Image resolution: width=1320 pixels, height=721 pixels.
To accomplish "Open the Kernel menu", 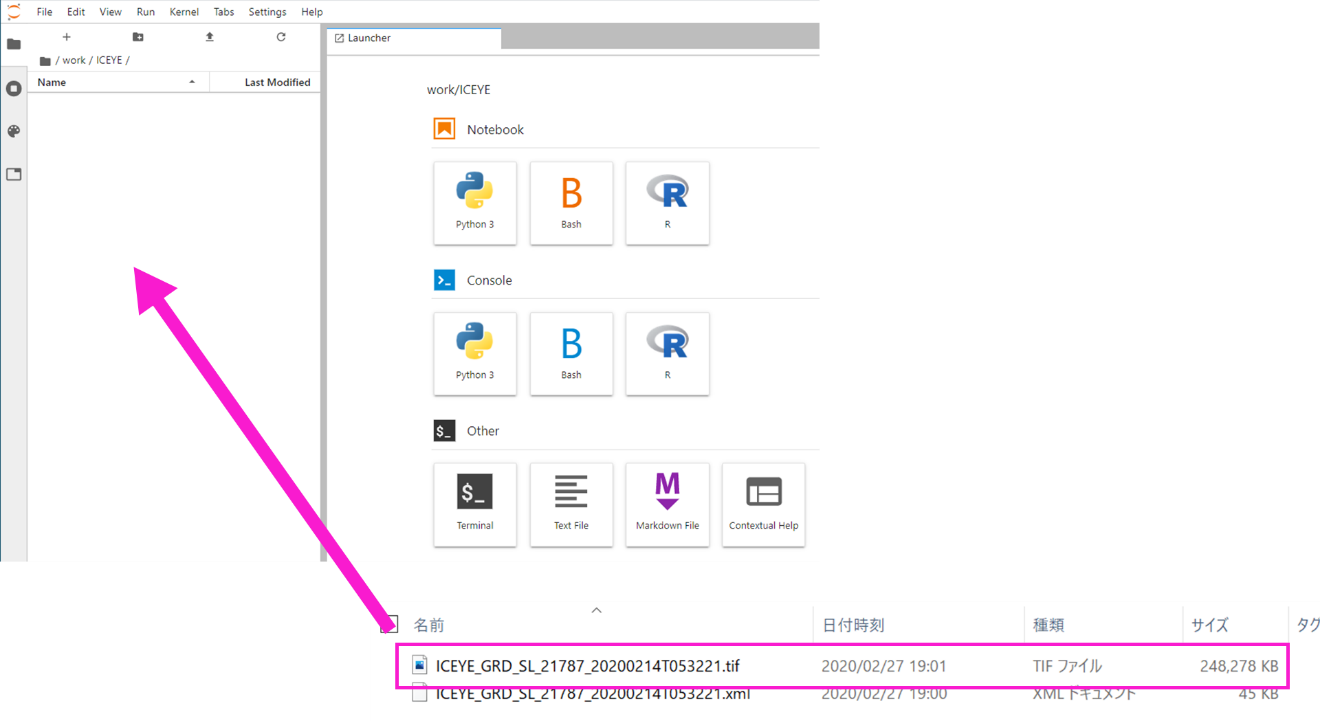I will tap(184, 12).
